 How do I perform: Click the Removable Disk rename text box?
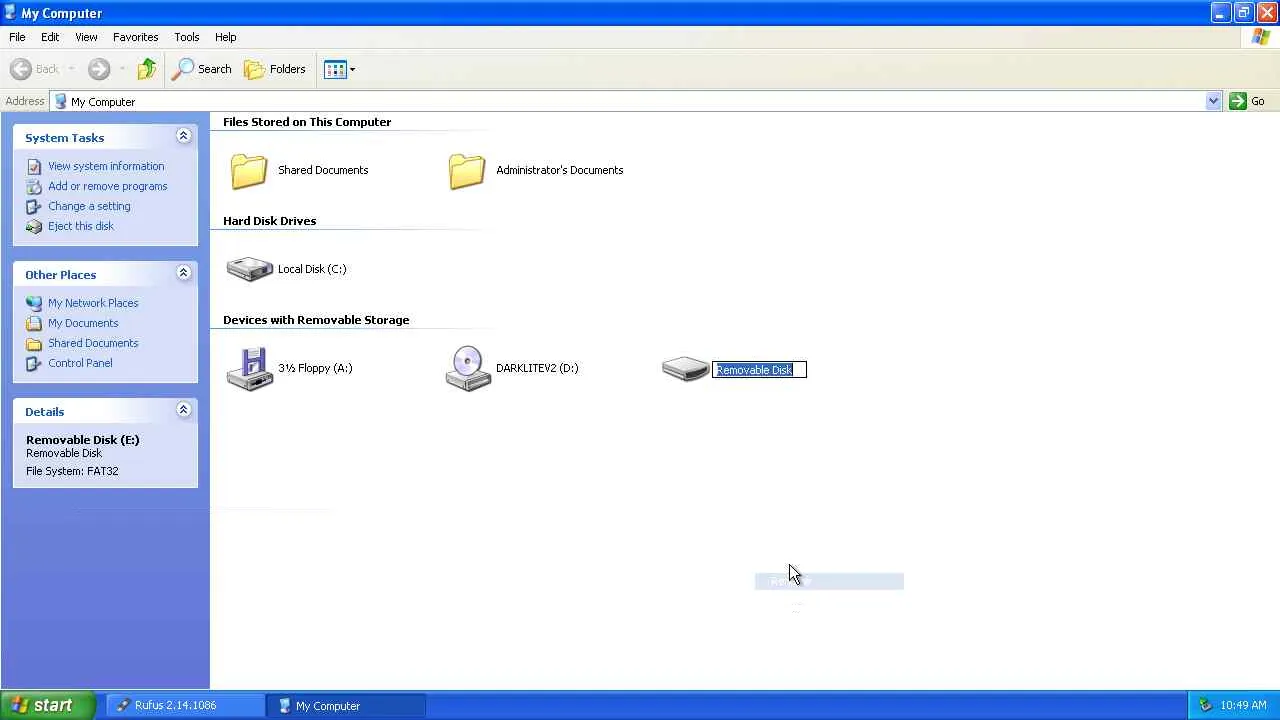tap(759, 370)
